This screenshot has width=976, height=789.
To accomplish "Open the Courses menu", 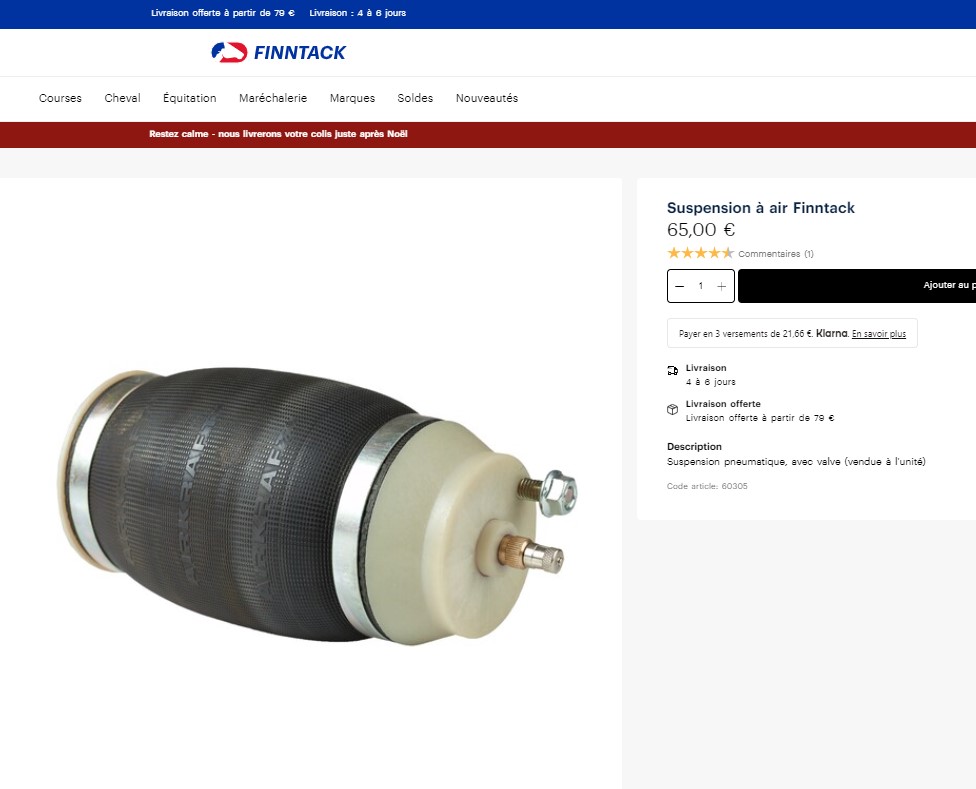I will pyautogui.click(x=60, y=98).
